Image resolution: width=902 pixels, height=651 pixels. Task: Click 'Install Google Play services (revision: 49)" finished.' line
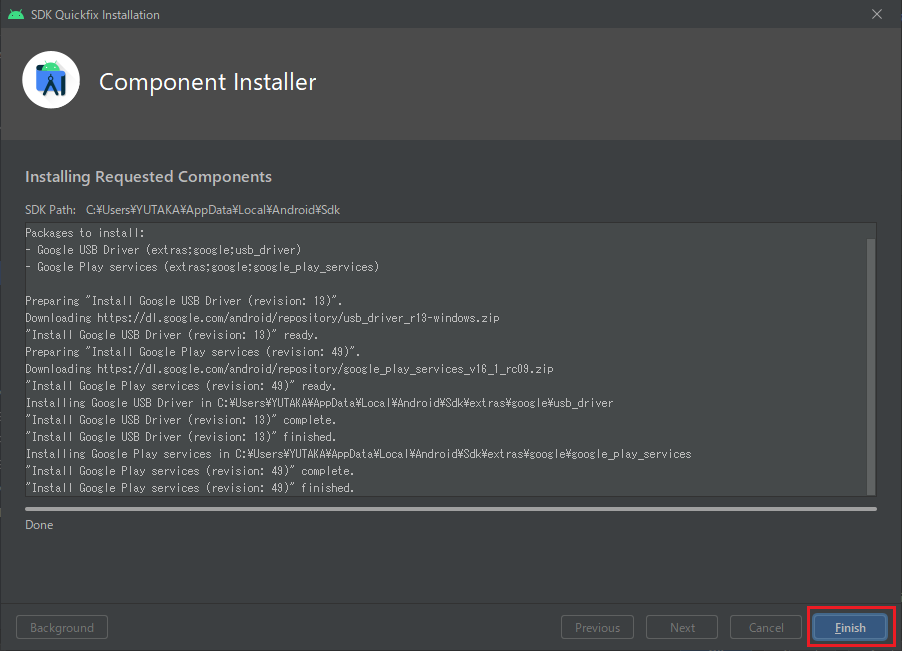coord(190,488)
